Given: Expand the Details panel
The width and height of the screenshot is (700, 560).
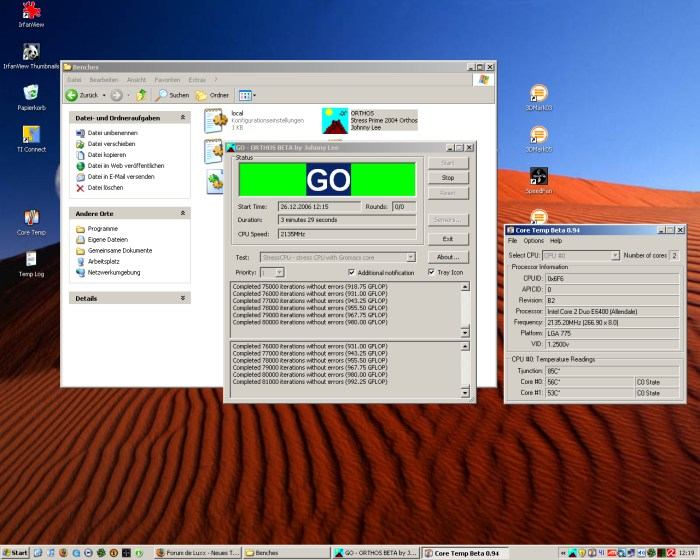Looking at the screenshot, I should pos(183,298).
